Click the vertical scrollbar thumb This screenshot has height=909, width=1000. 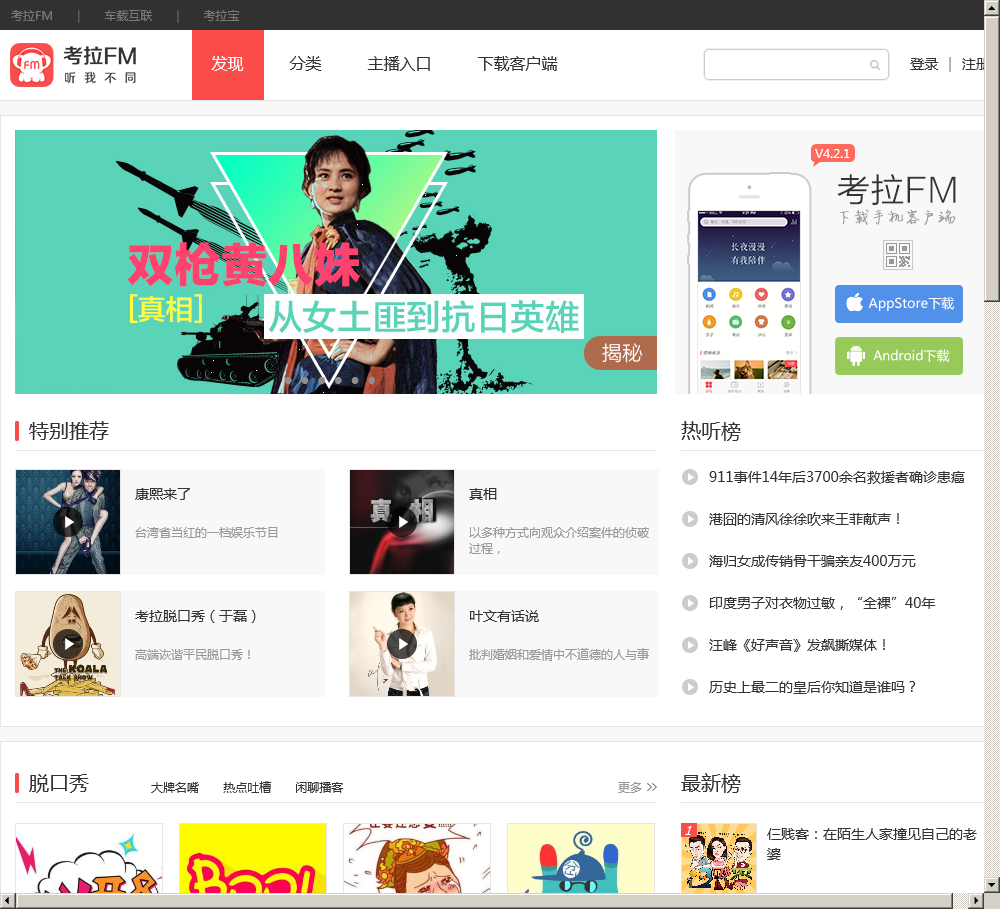pos(992,157)
